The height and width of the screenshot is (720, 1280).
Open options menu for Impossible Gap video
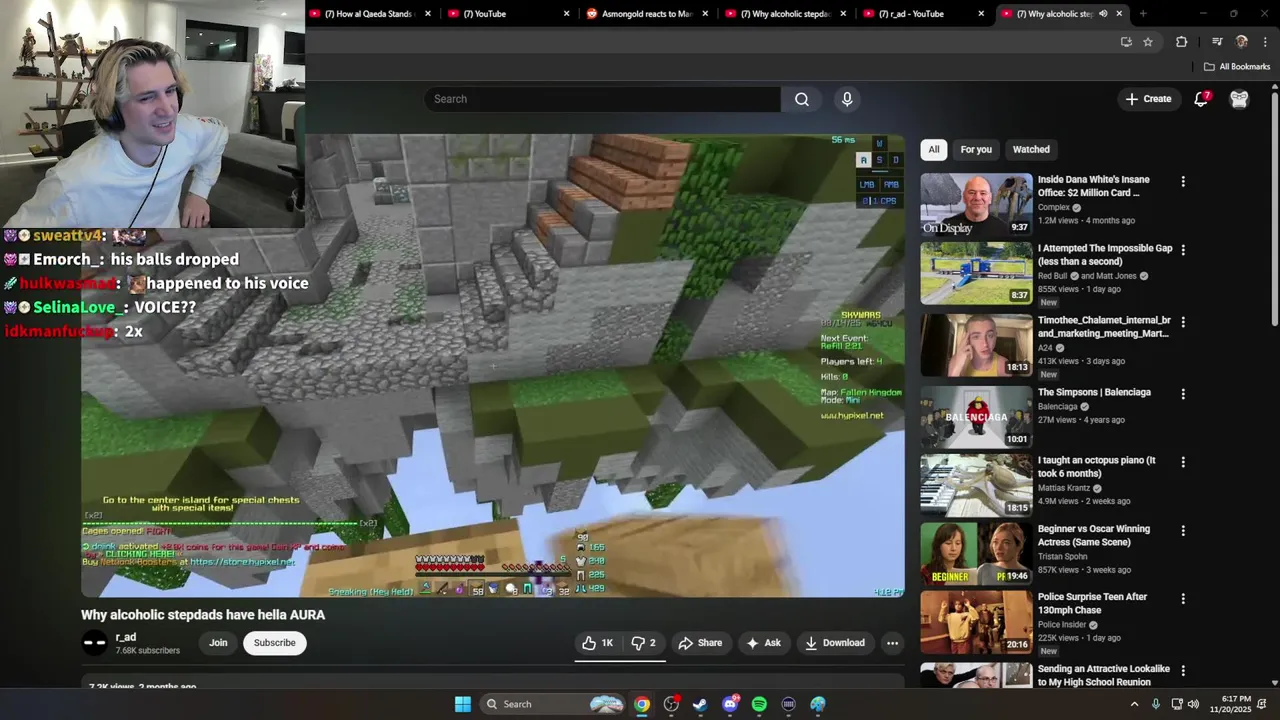coord(1183,250)
